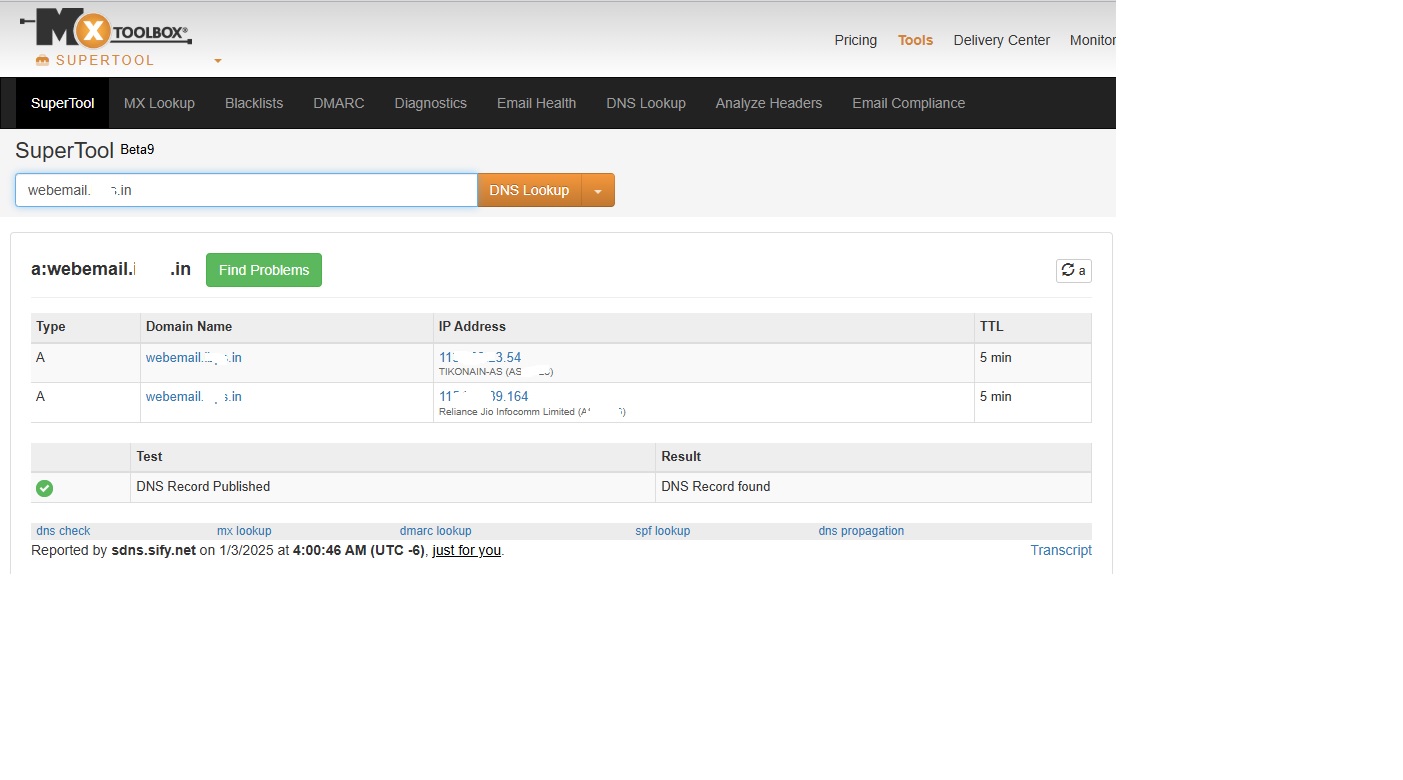The height and width of the screenshot is (780, 1403).
Task: Click the MX Toolbox logo
Action: pyautogui.click(x=105, y=30)
